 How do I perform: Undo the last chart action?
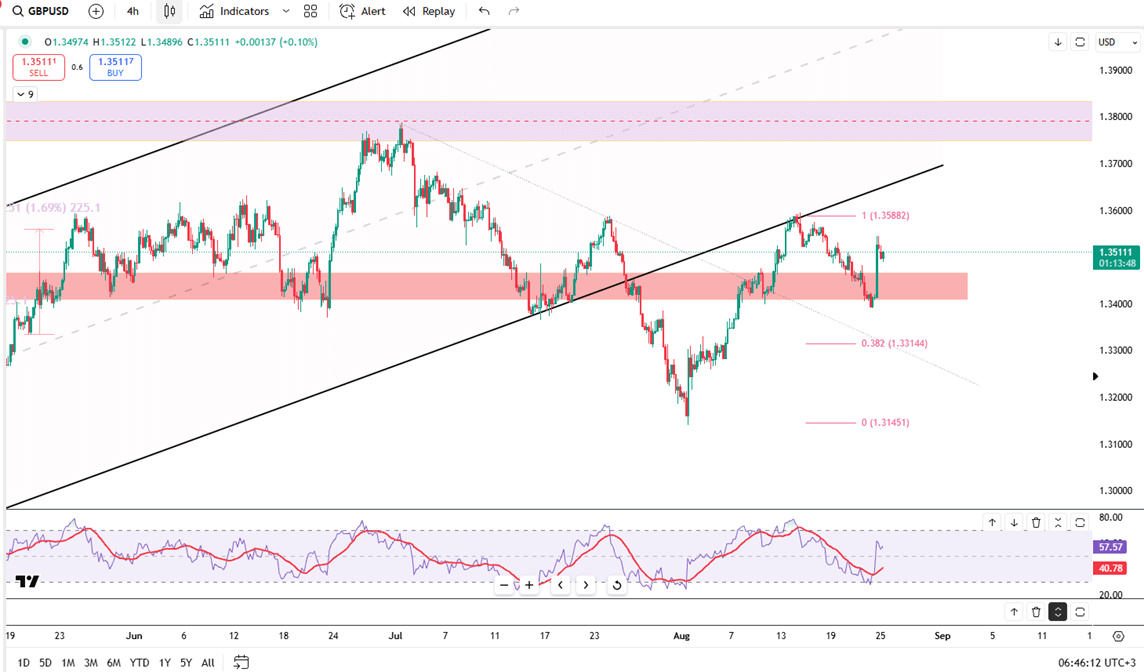pos(484,11)
